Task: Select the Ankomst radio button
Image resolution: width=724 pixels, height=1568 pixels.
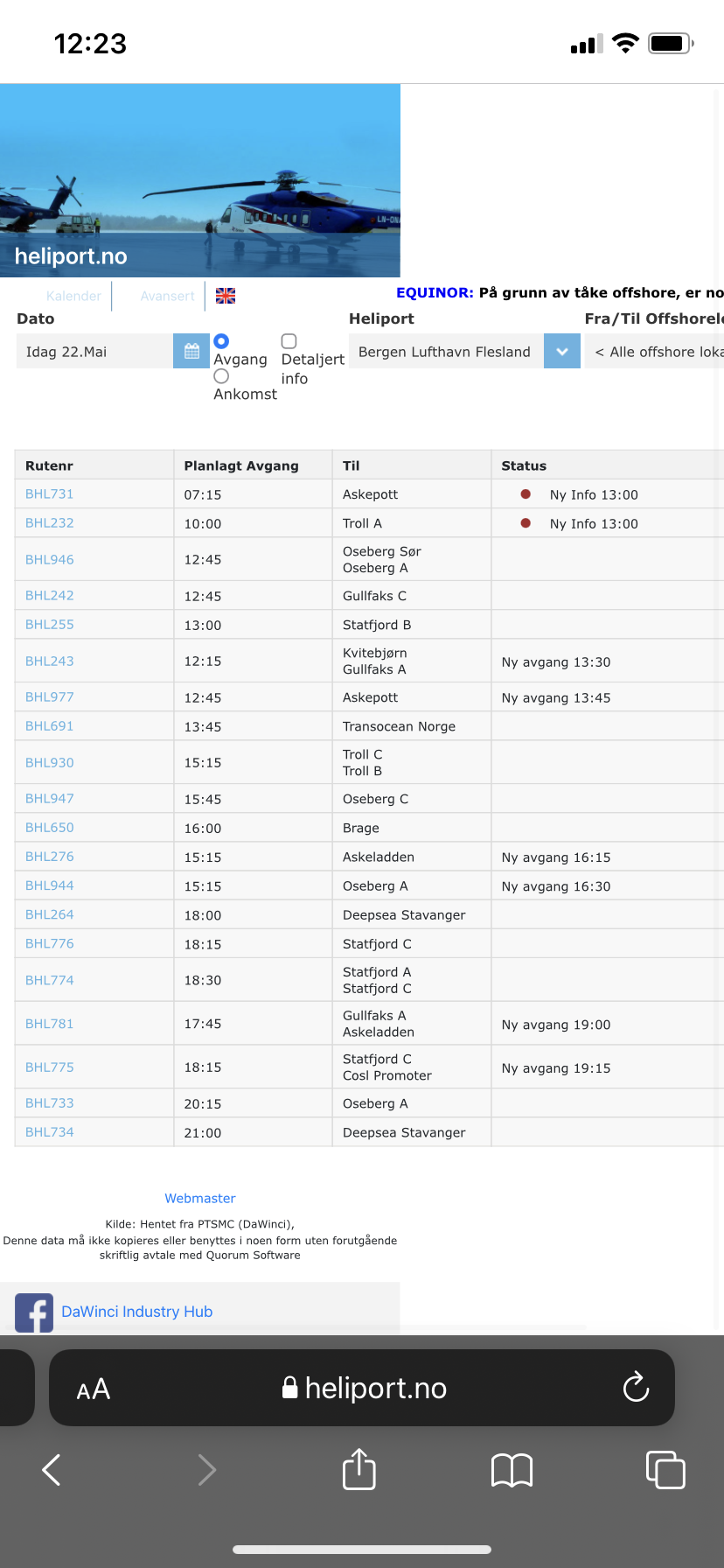Action: tap(221, 376)
